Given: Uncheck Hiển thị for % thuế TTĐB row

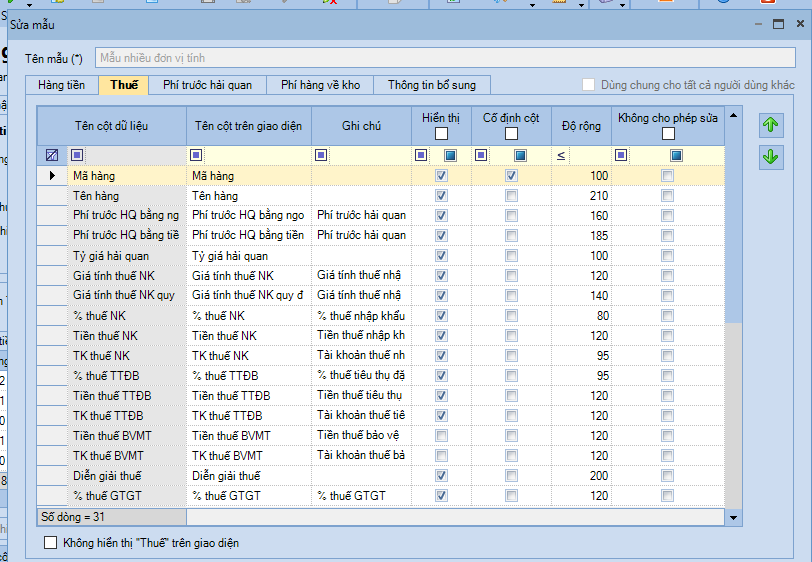Looking at the screenshot, I should [441, 376].
